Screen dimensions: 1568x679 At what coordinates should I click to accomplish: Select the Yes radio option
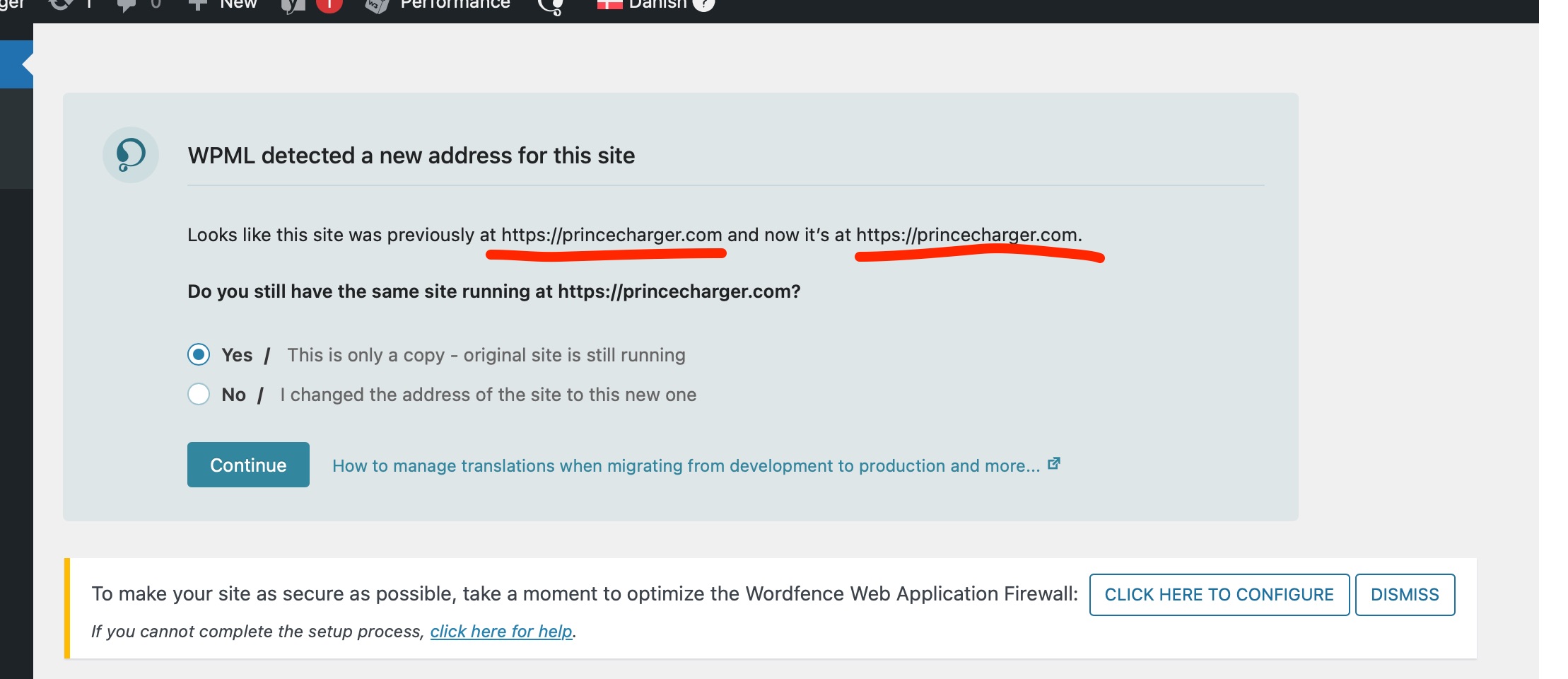coord(199,354)
